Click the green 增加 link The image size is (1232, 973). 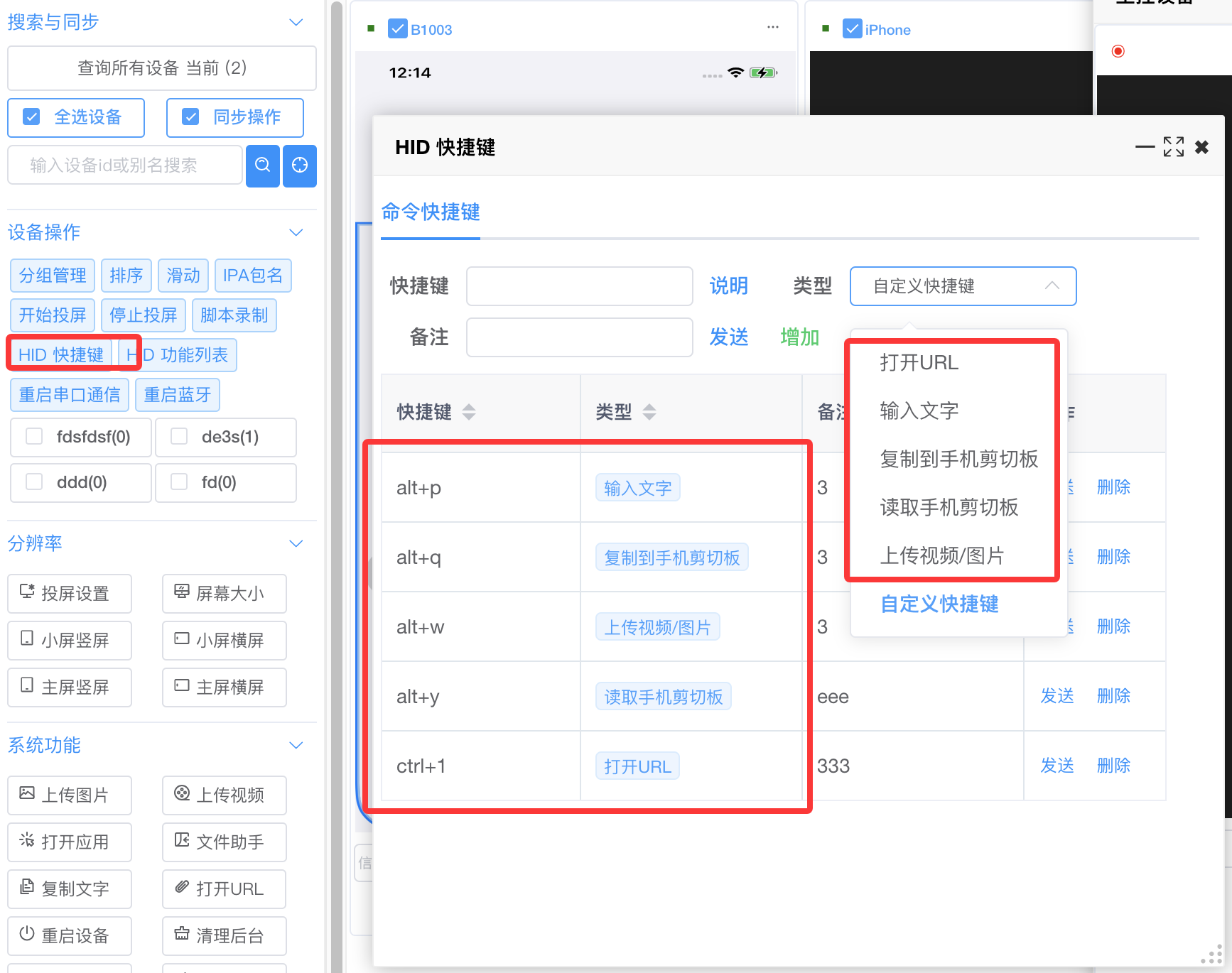point(799,337)
